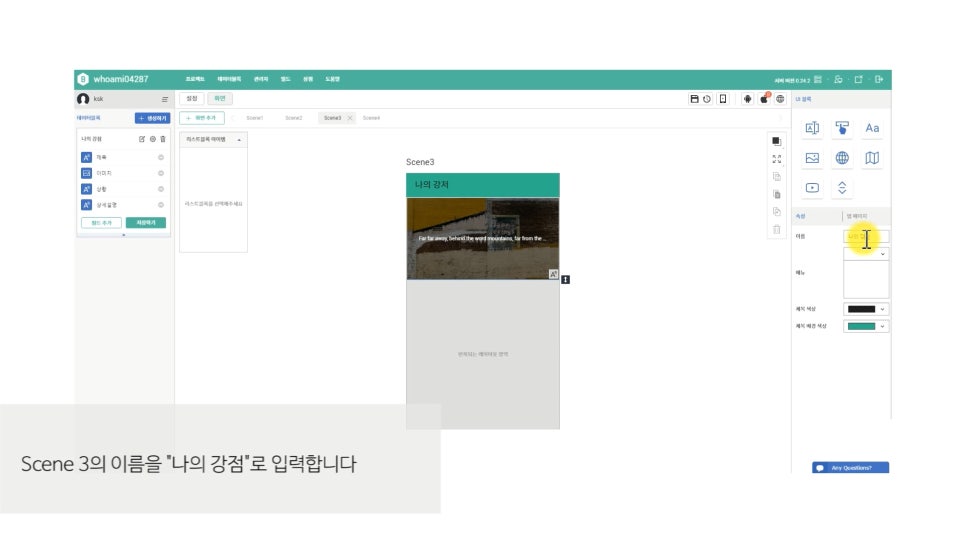The width and height of the screenshot is (966, 543).
Task: Select the 이미지 image field row
Action: [x=123, y=173]
